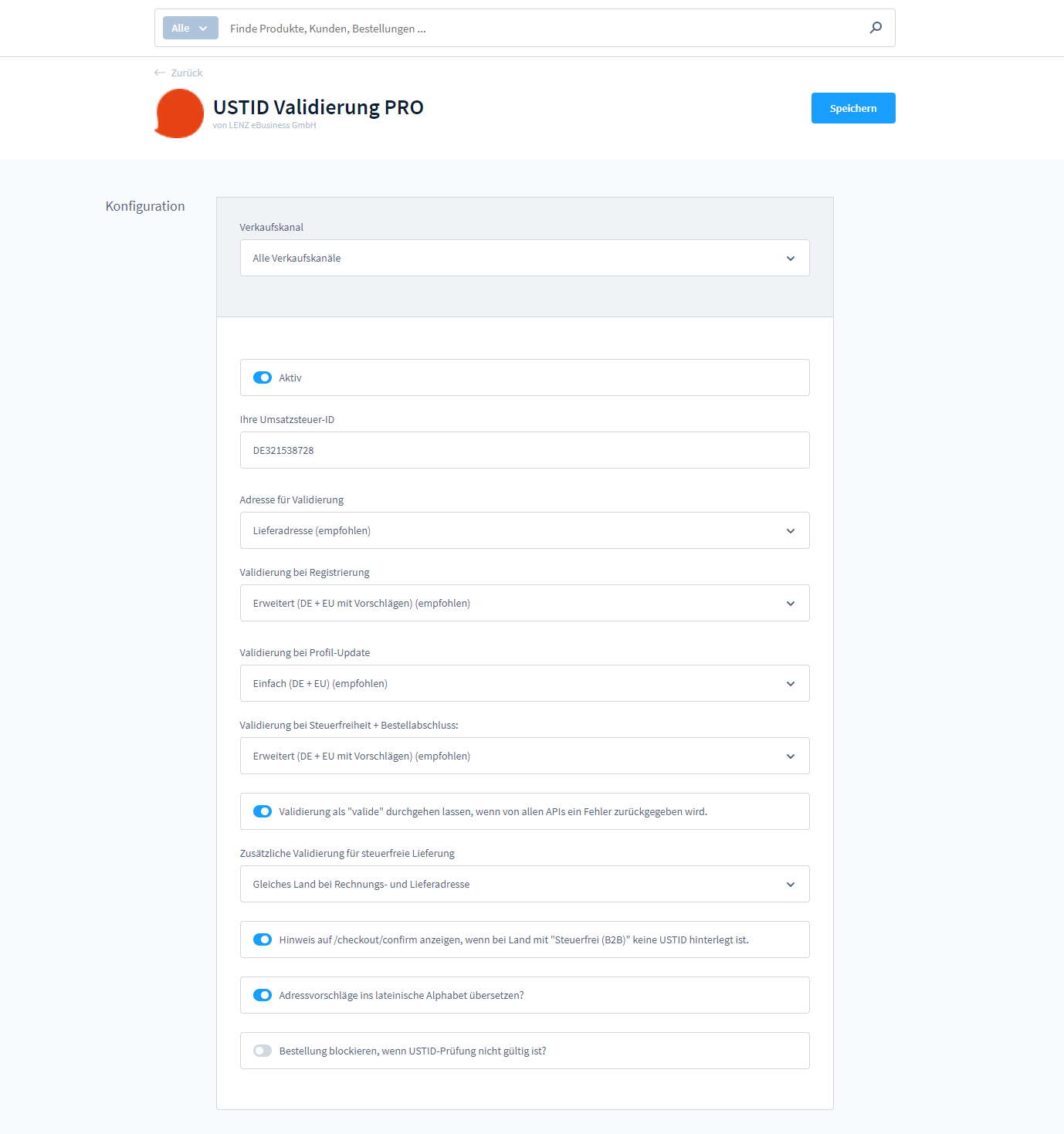Toggle Latin alphabet address translation switch

[263, 995]
